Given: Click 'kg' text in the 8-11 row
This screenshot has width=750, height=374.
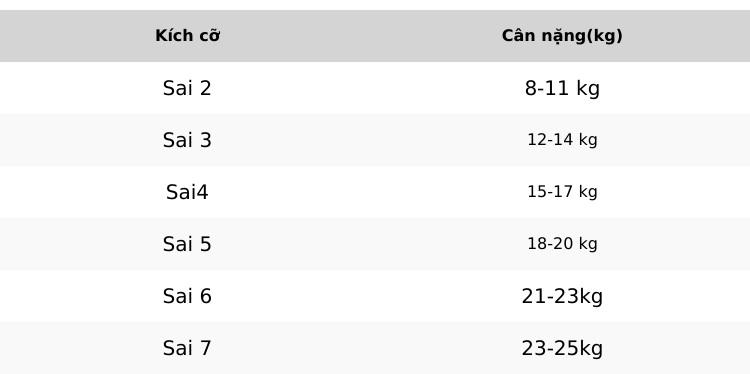Looking at the screenshot, I should [588, 89].
